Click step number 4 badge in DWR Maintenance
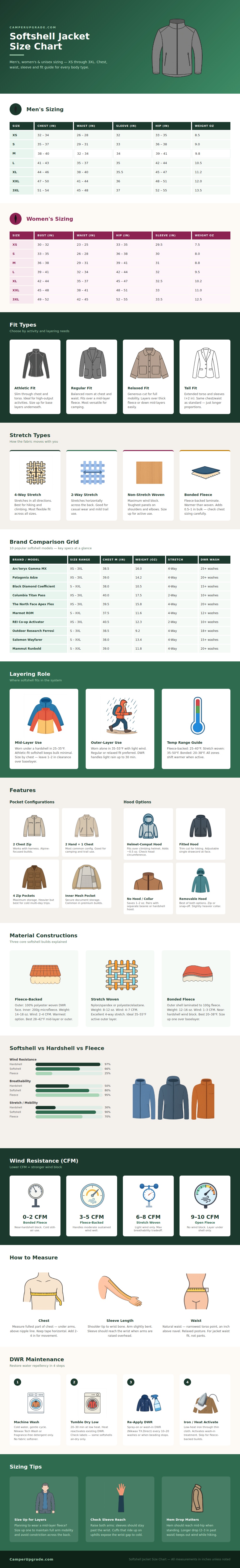 click(187, 1382)
